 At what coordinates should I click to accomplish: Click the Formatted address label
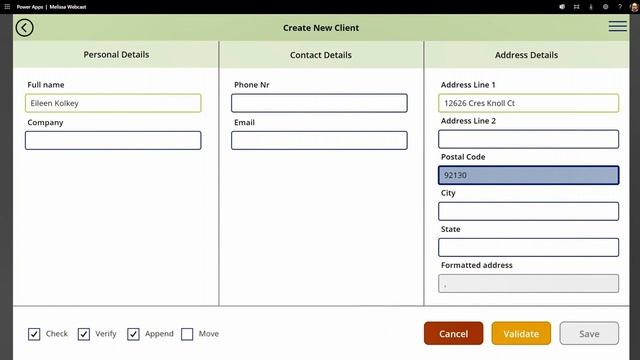tap(476, 265)
